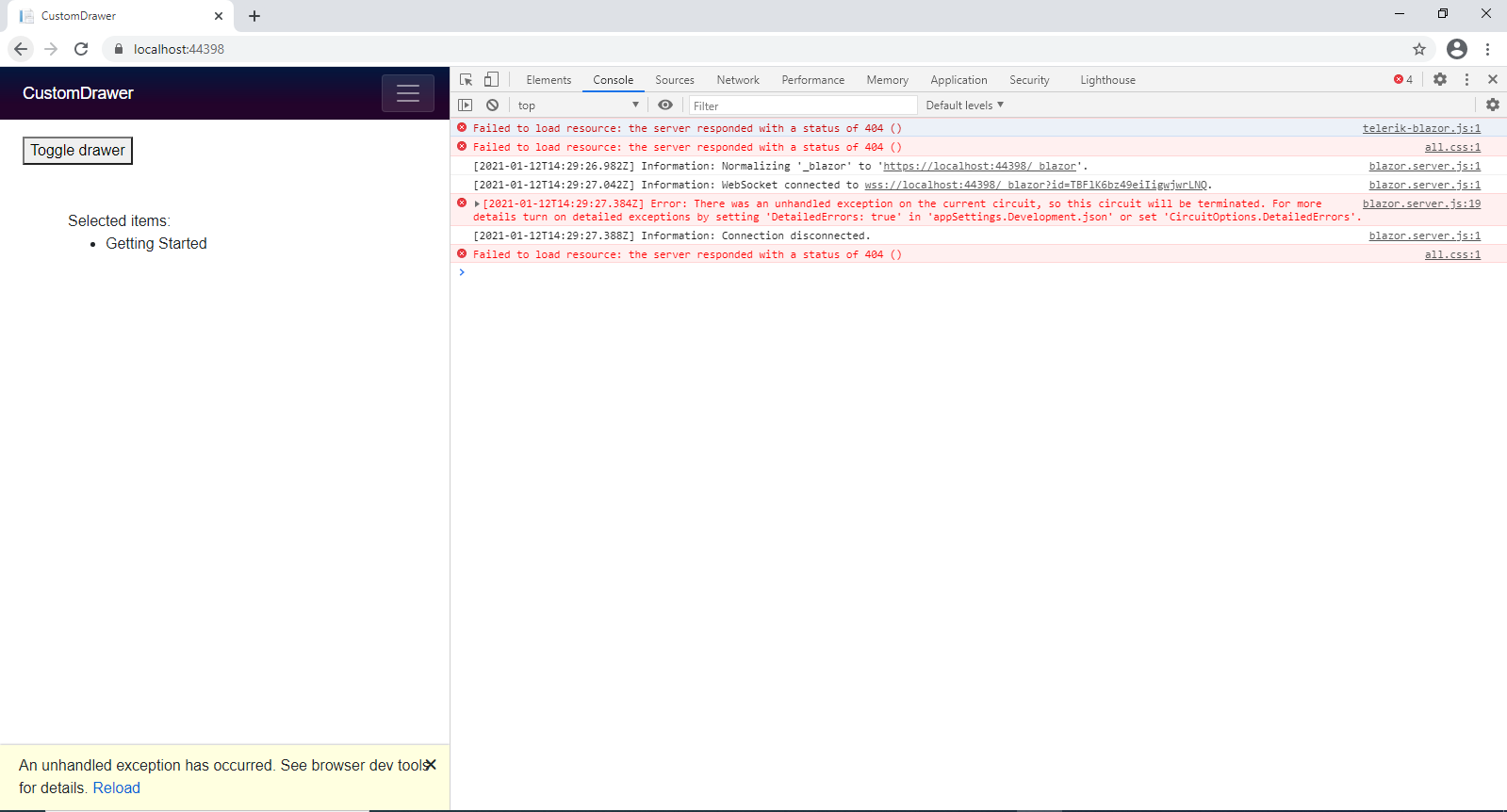
Task: Click the console prompt input line
Action: 978,272
